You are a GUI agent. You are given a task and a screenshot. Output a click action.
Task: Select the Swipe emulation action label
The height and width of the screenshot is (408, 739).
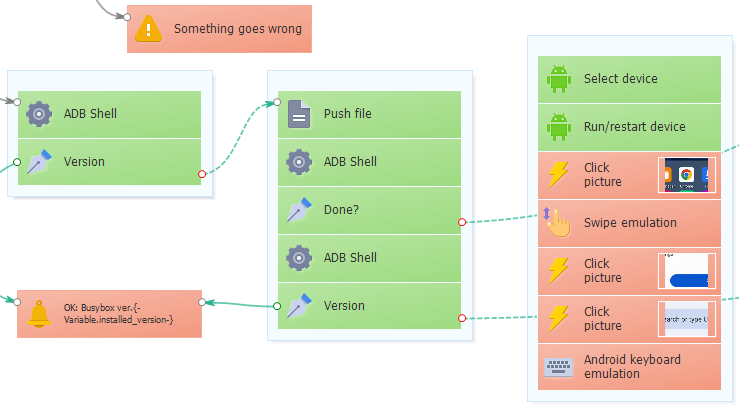click(630, 223)
